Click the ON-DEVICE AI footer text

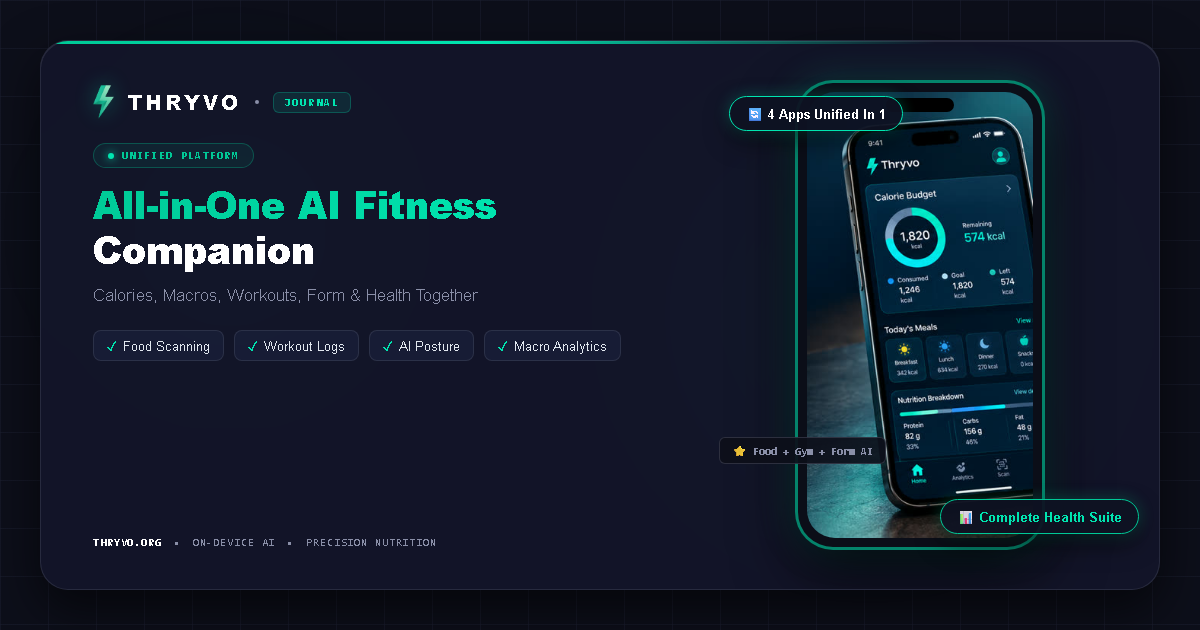pos(233,543)
